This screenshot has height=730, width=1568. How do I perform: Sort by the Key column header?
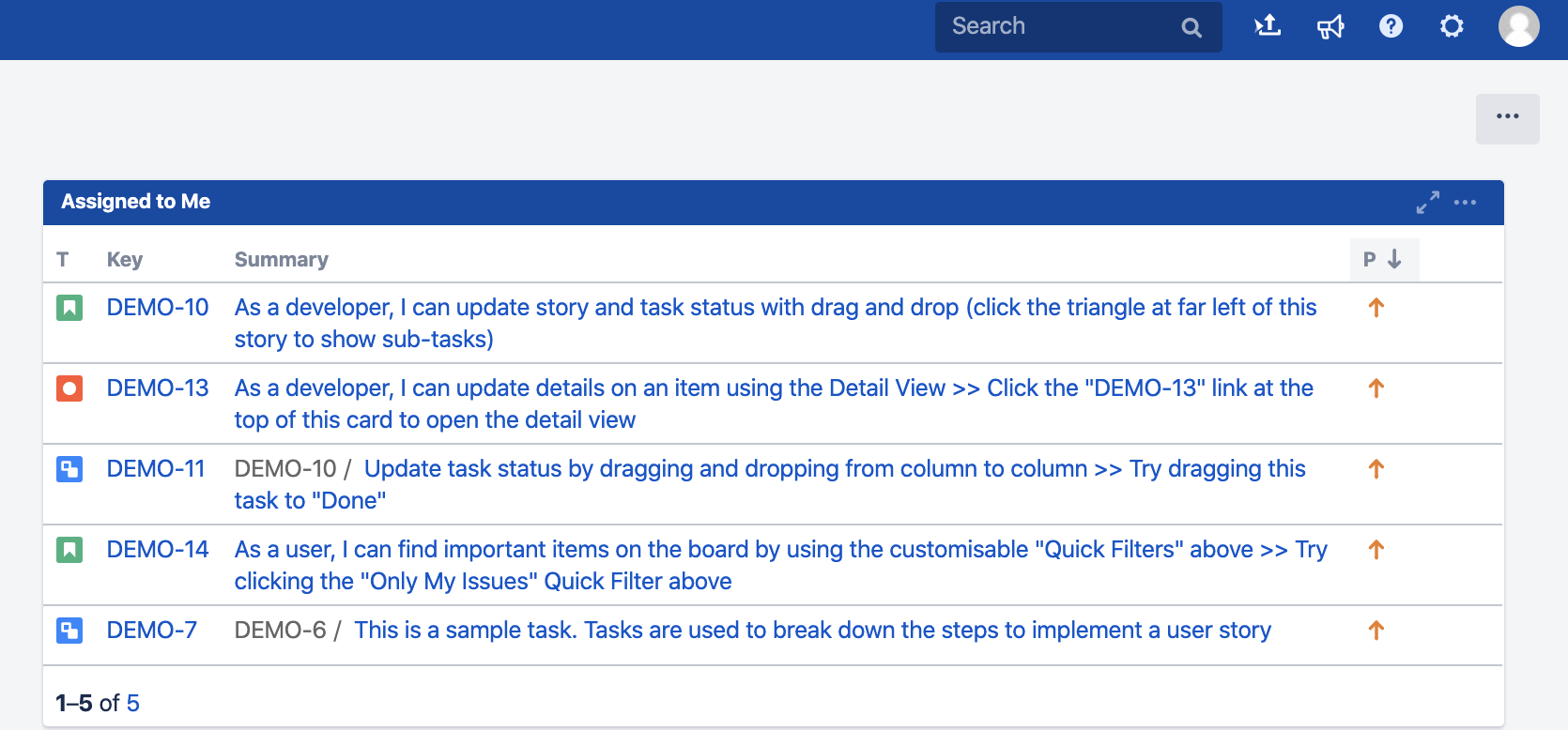click(x=125, y=260)
